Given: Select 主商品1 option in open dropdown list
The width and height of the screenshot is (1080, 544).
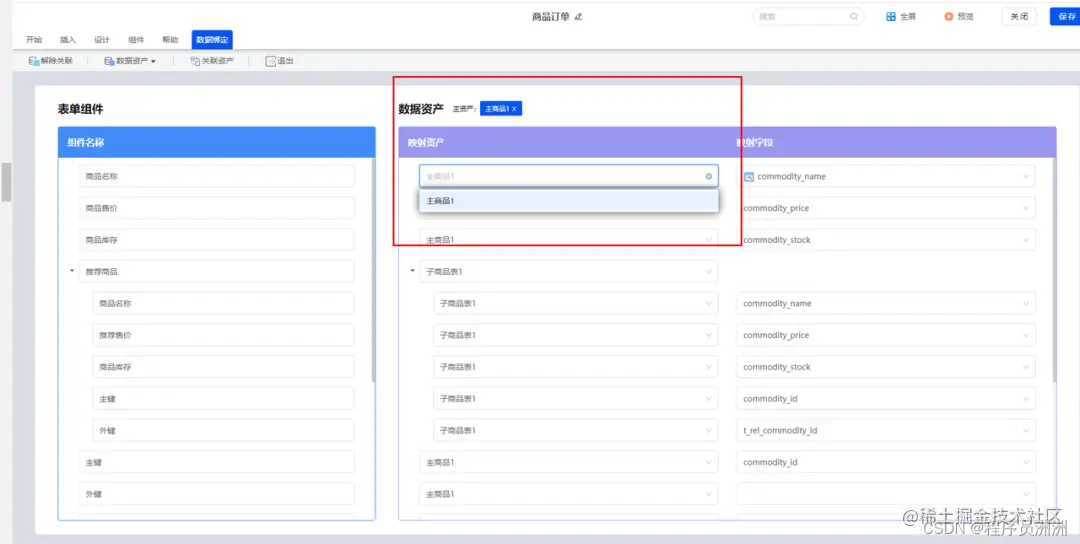Looking at the screenshot, I should click(569, 201).
